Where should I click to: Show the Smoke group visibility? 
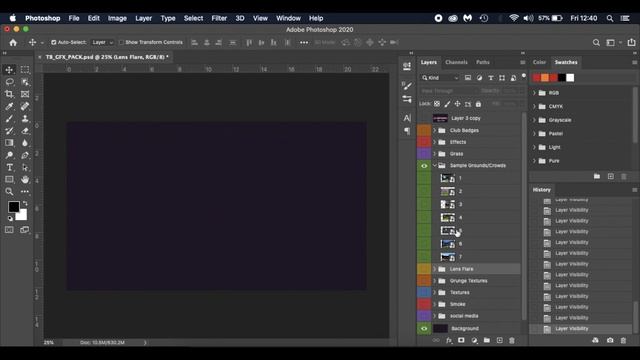click(424, 304)
